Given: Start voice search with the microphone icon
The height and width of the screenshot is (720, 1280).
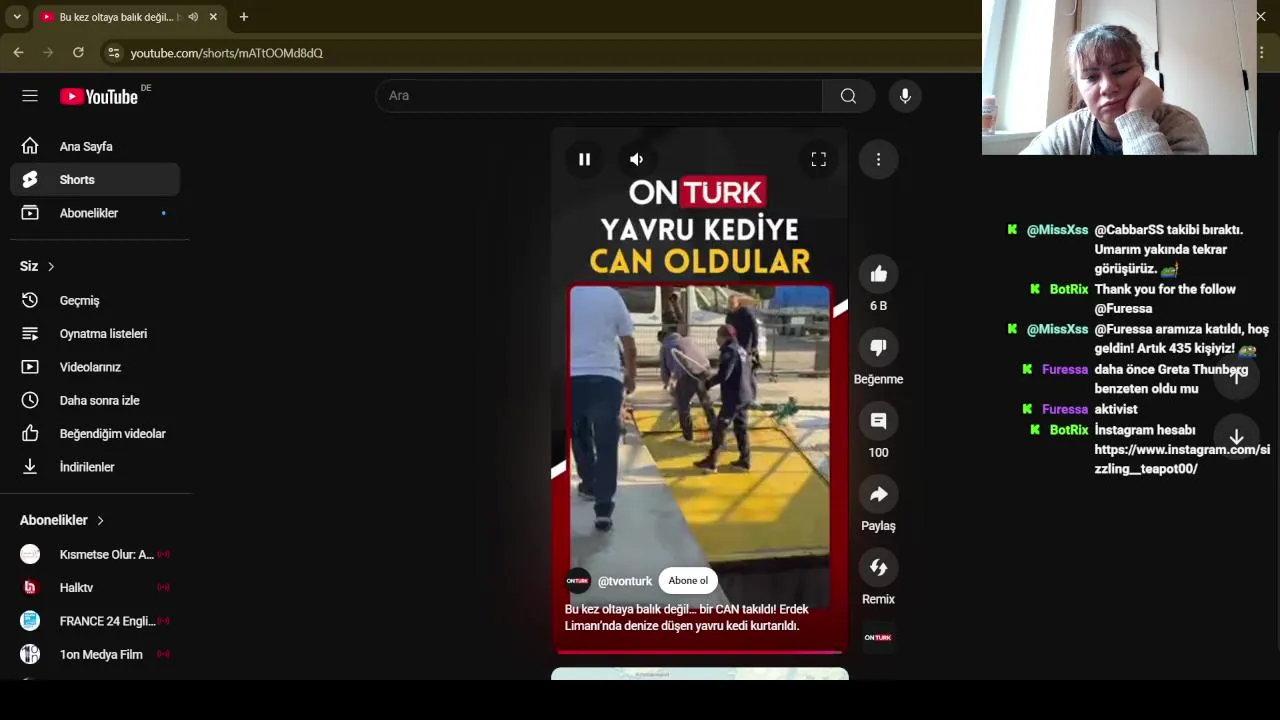Looking at the screenshot, I should (905, 96).
